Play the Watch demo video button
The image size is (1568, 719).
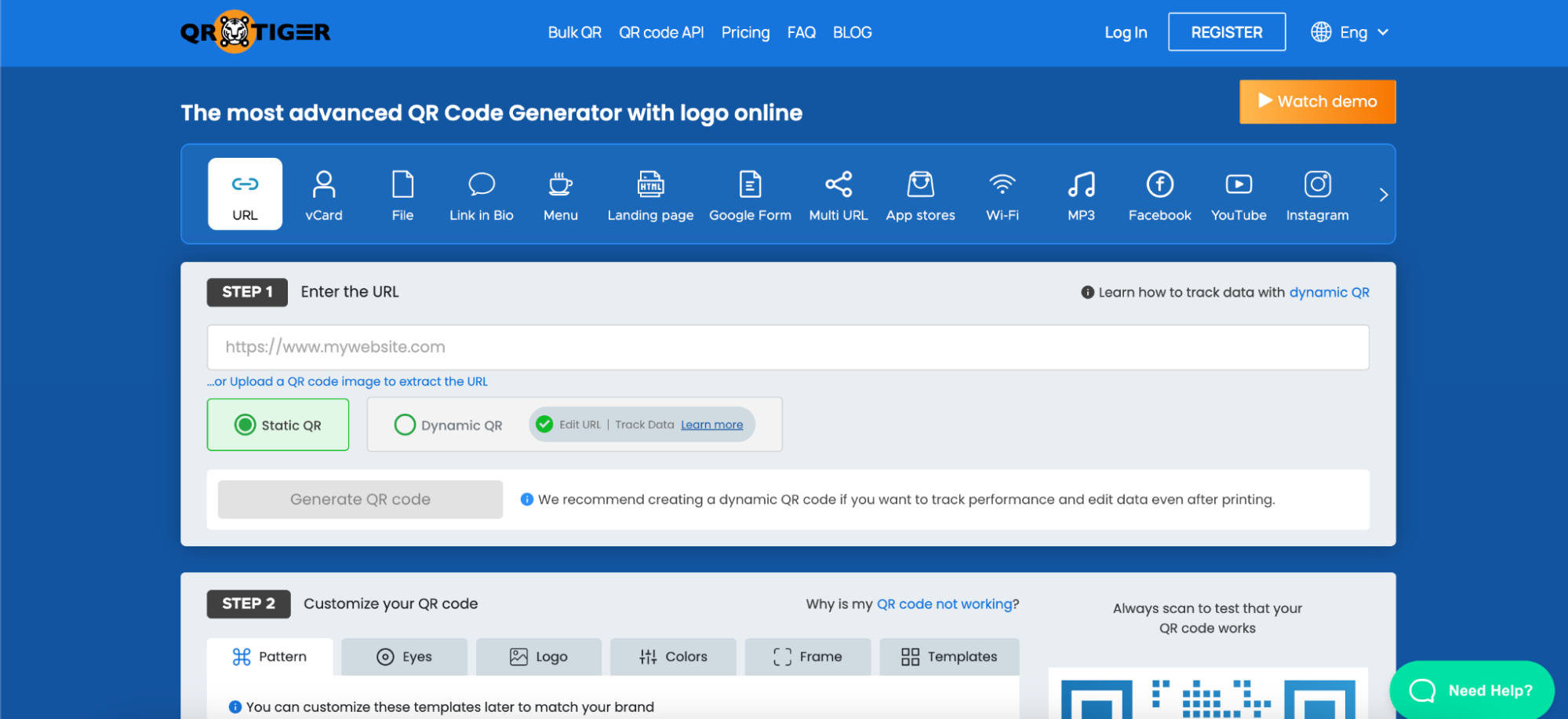(1317, 101)
